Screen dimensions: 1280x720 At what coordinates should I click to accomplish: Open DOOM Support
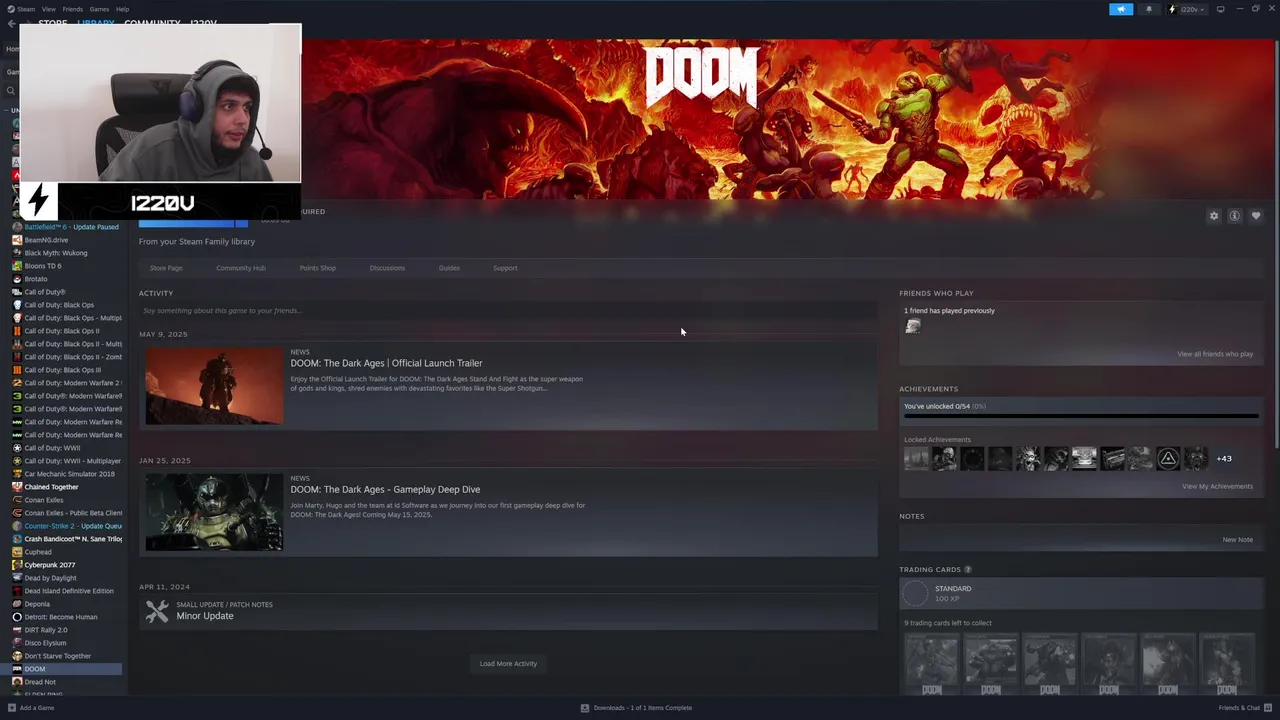pos(505,268)
